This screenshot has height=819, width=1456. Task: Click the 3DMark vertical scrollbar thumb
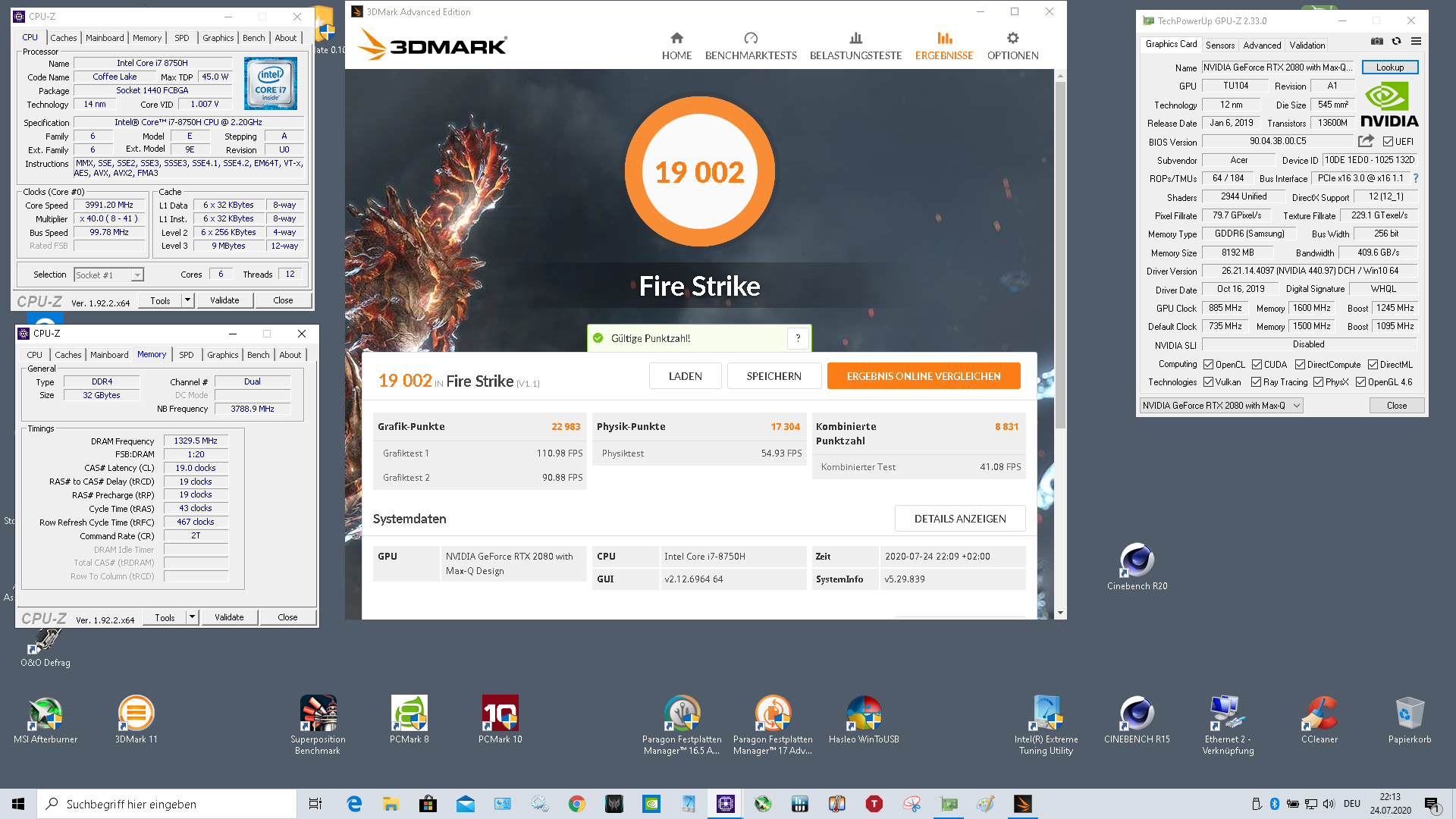pyautogui.click(x=1060, y=254)
